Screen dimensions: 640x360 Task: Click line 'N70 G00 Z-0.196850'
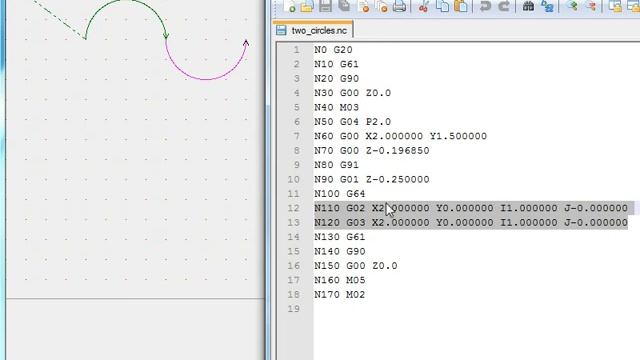tap(372, 151)
